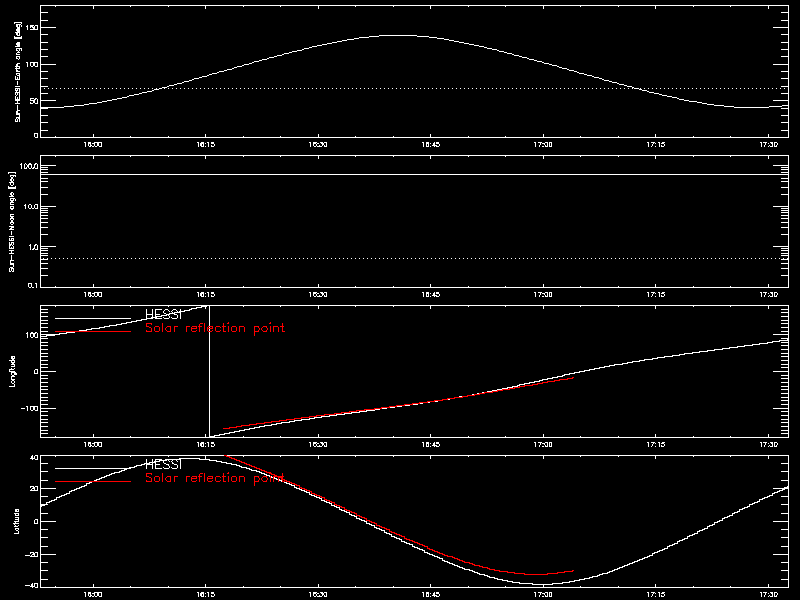Click the white HESSI legend line in Longitude plot
The image size is (800, 600).
[x=93, y=319]
